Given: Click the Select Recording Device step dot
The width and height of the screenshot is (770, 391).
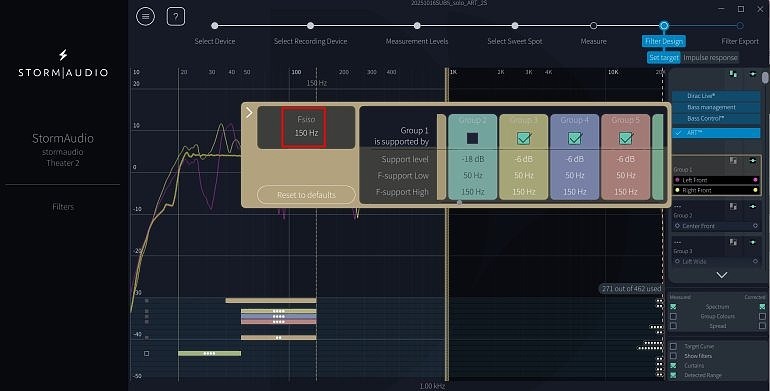Looking at the screenshot, I should (310, 26).
